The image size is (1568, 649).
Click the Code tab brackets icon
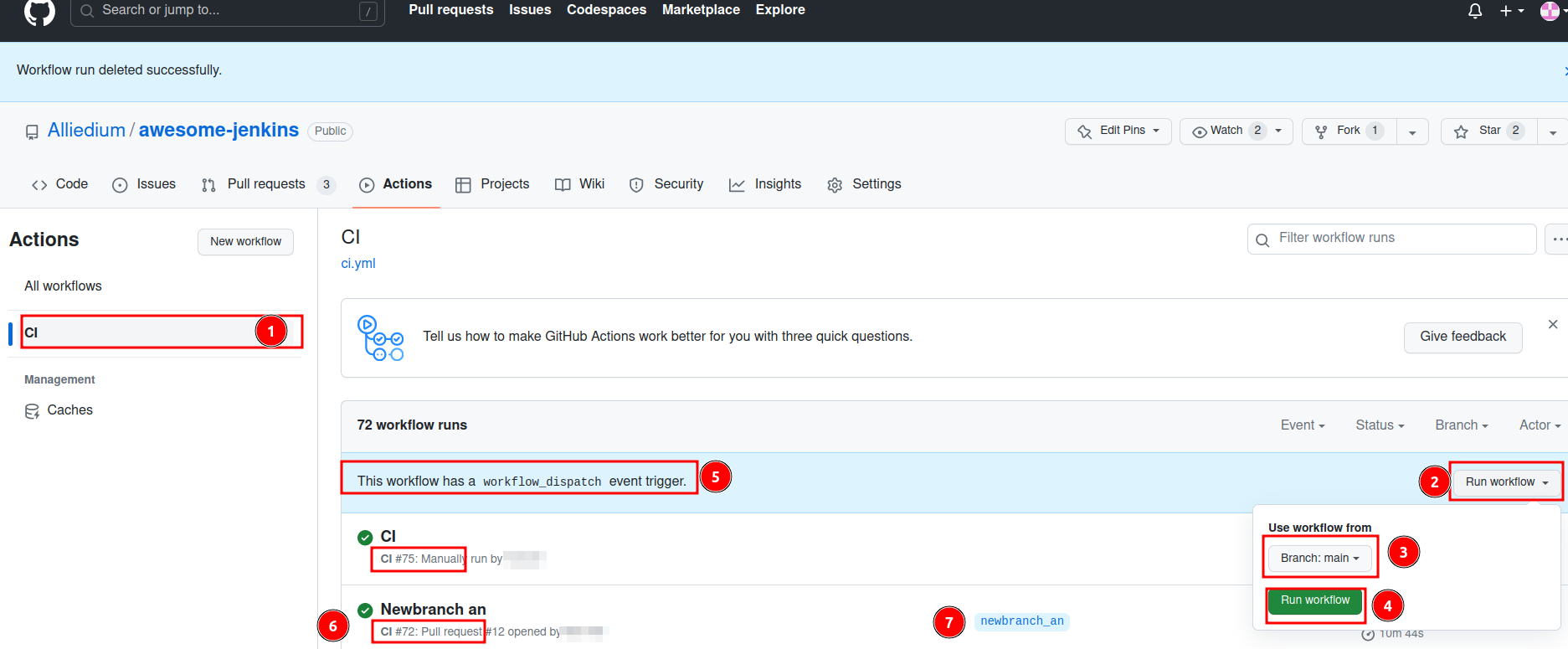coord(39,185)
